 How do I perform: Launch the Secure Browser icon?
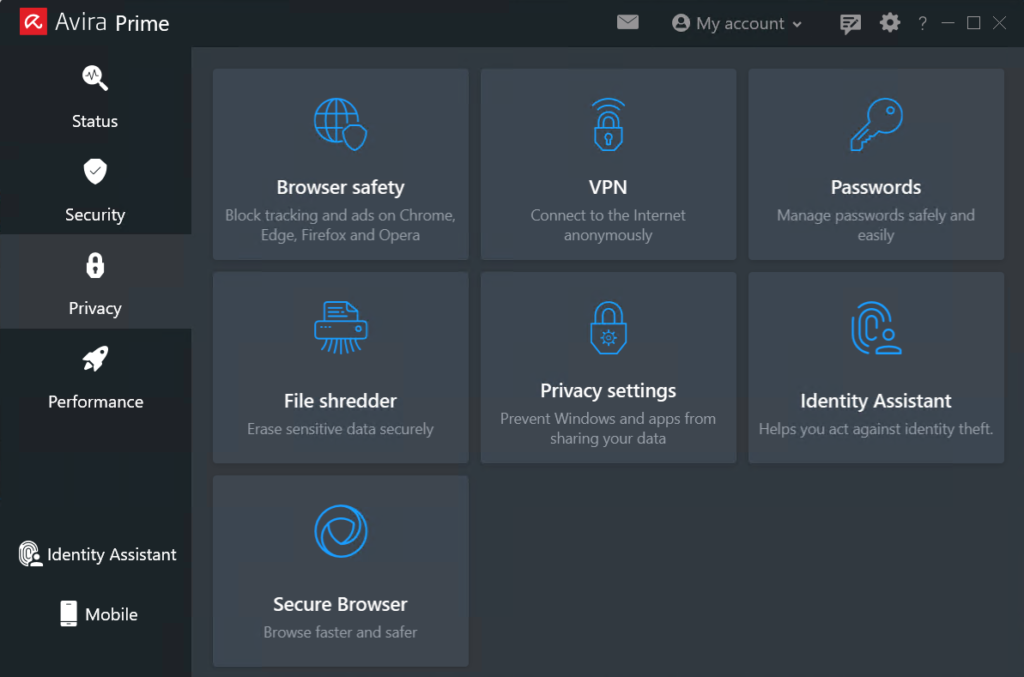pos(340,531)
